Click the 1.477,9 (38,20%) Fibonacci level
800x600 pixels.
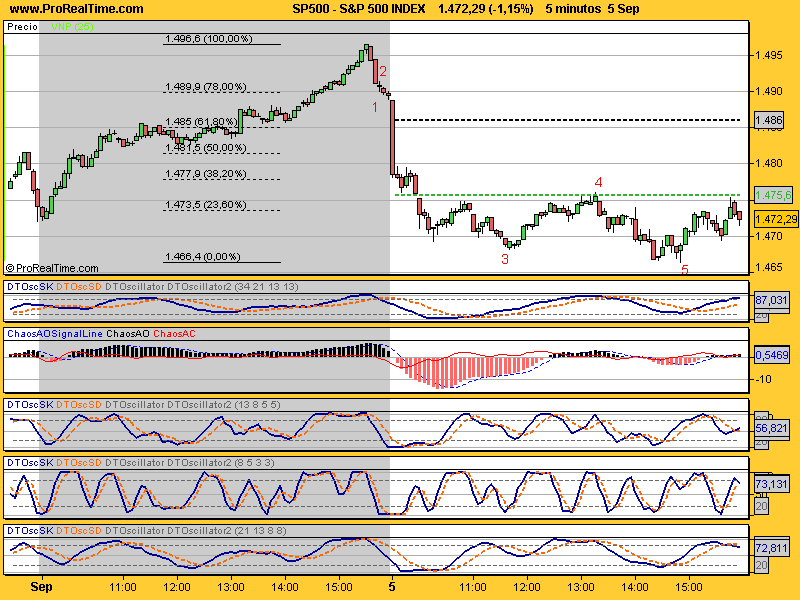(205, 174)
